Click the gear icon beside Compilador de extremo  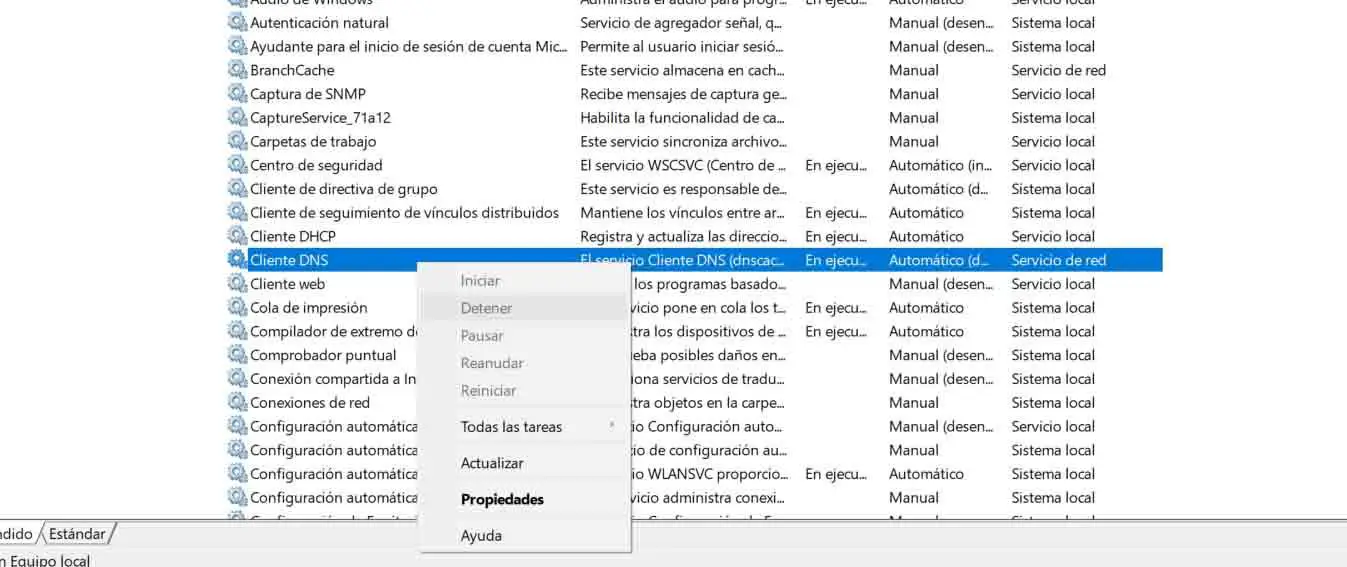coord(237,331)
